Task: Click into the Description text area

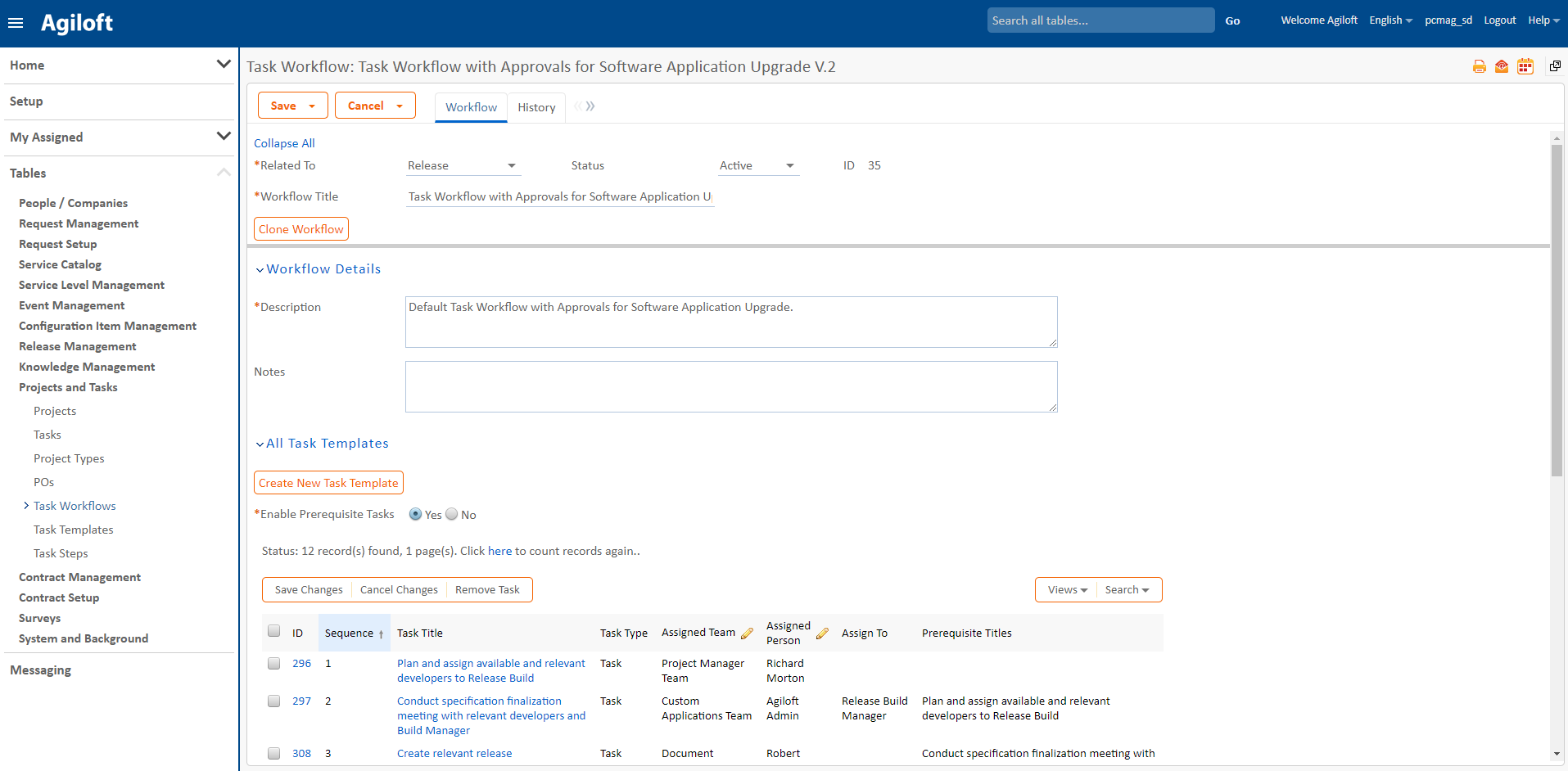Action: coord(731,322)
